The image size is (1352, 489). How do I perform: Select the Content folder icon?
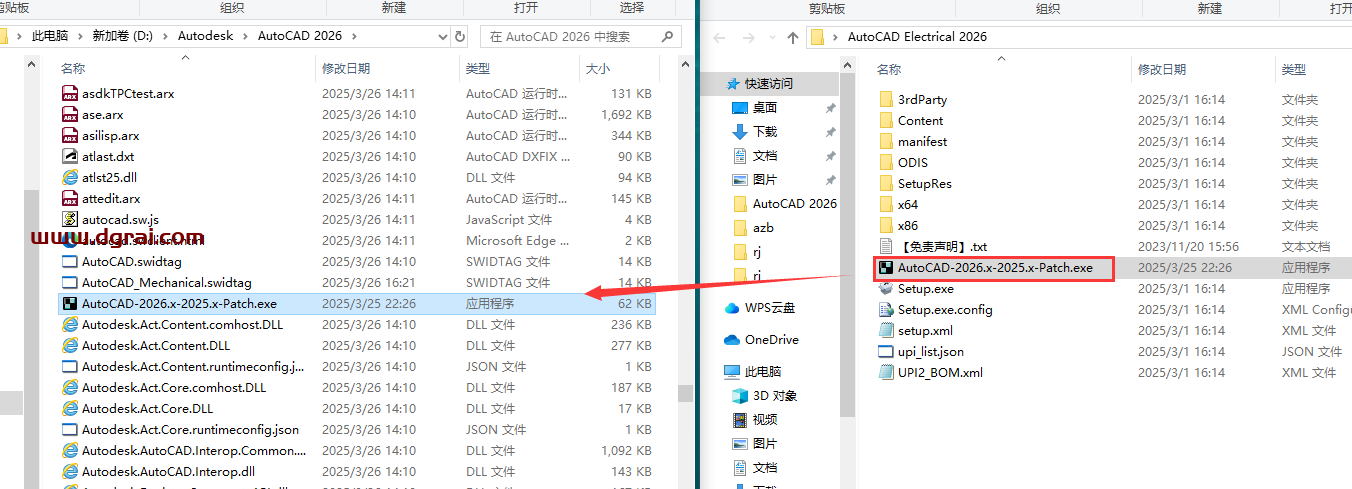886,120
